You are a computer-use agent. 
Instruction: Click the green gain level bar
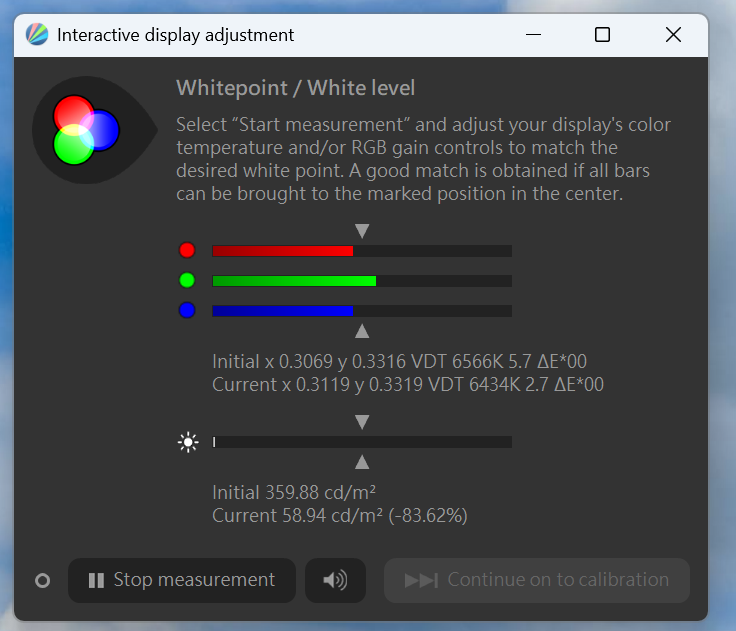(x=362, y=281)
